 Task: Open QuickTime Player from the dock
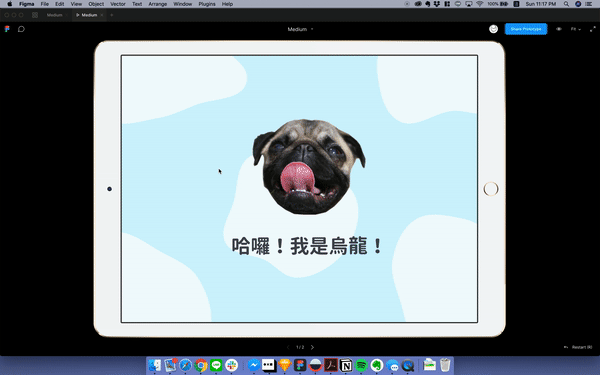pos(408,365)
